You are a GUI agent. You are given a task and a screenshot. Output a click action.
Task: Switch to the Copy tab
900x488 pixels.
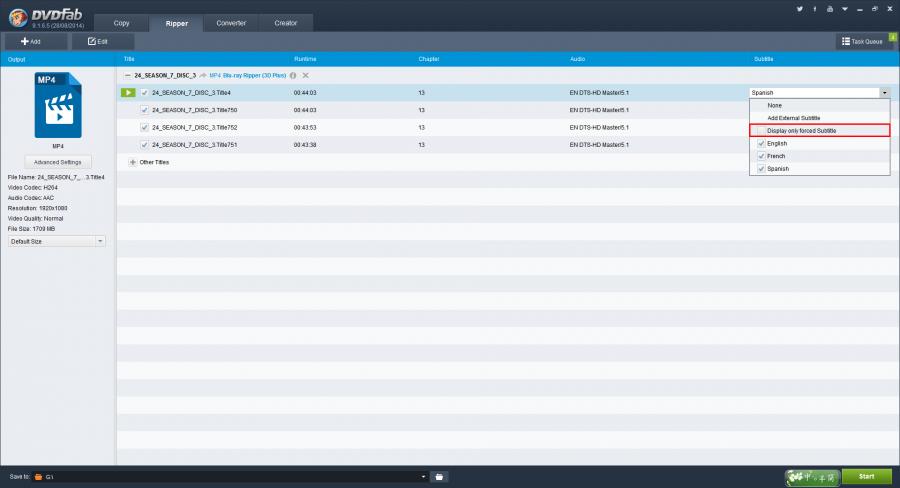[121, 23]
